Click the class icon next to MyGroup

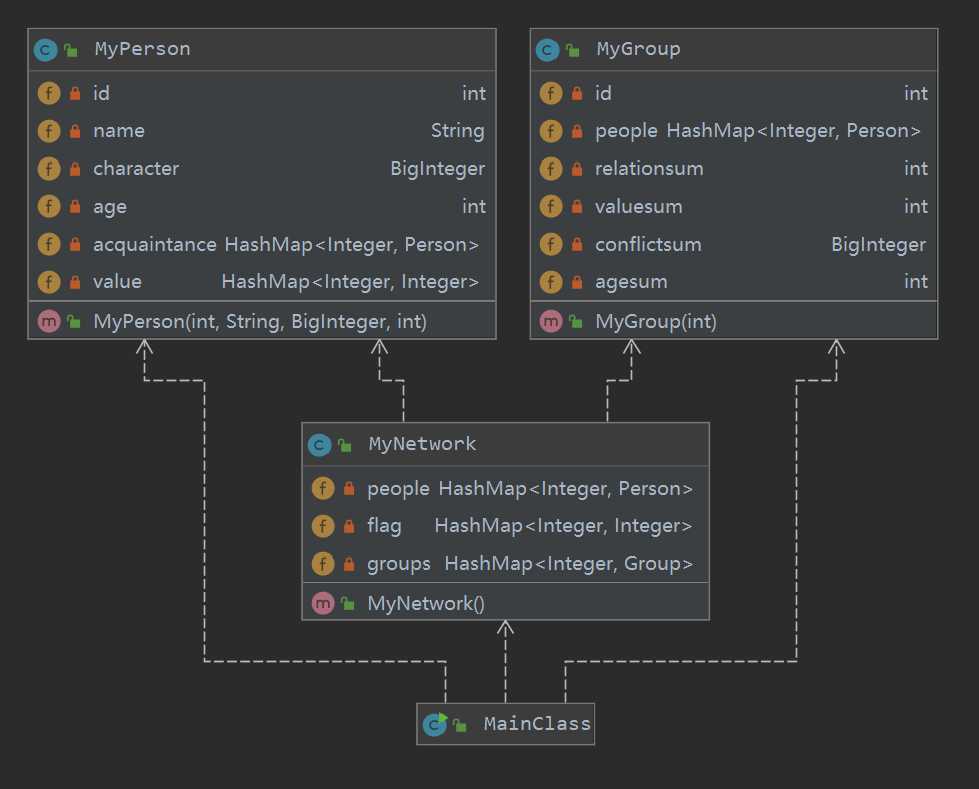pos(548,49)
